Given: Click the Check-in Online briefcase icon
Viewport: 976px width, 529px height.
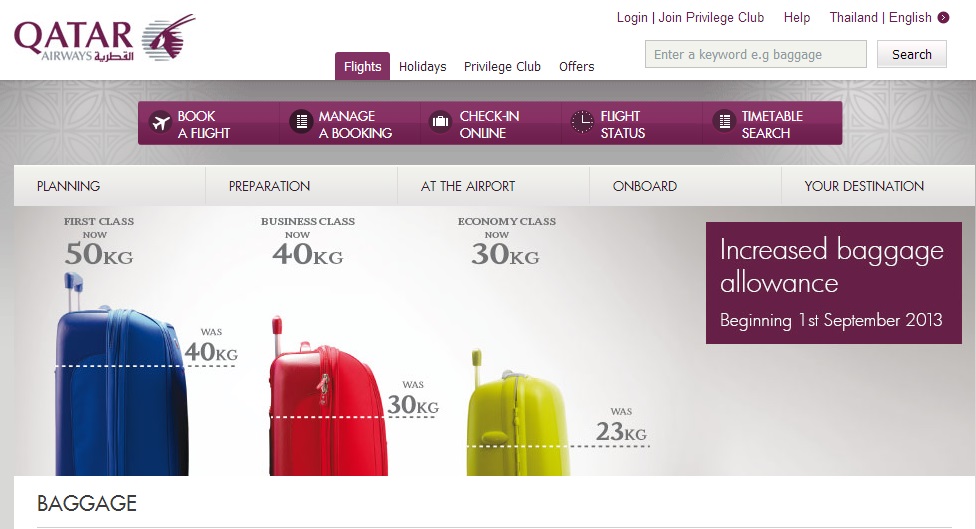Looking at the screenshot, I should point(441,121).
